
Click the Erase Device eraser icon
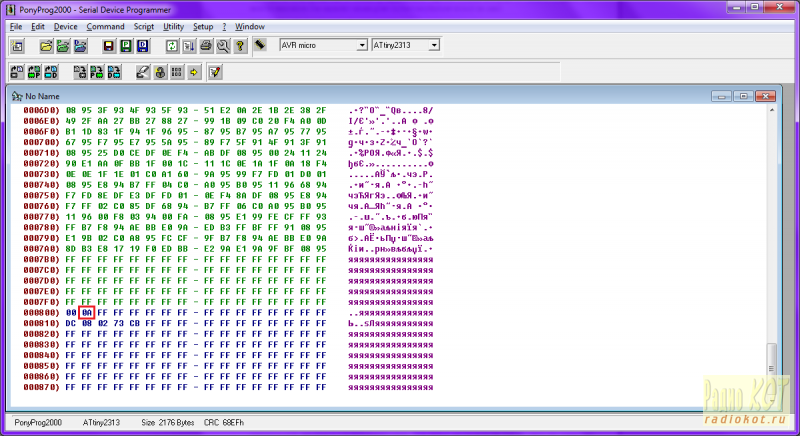143,72
